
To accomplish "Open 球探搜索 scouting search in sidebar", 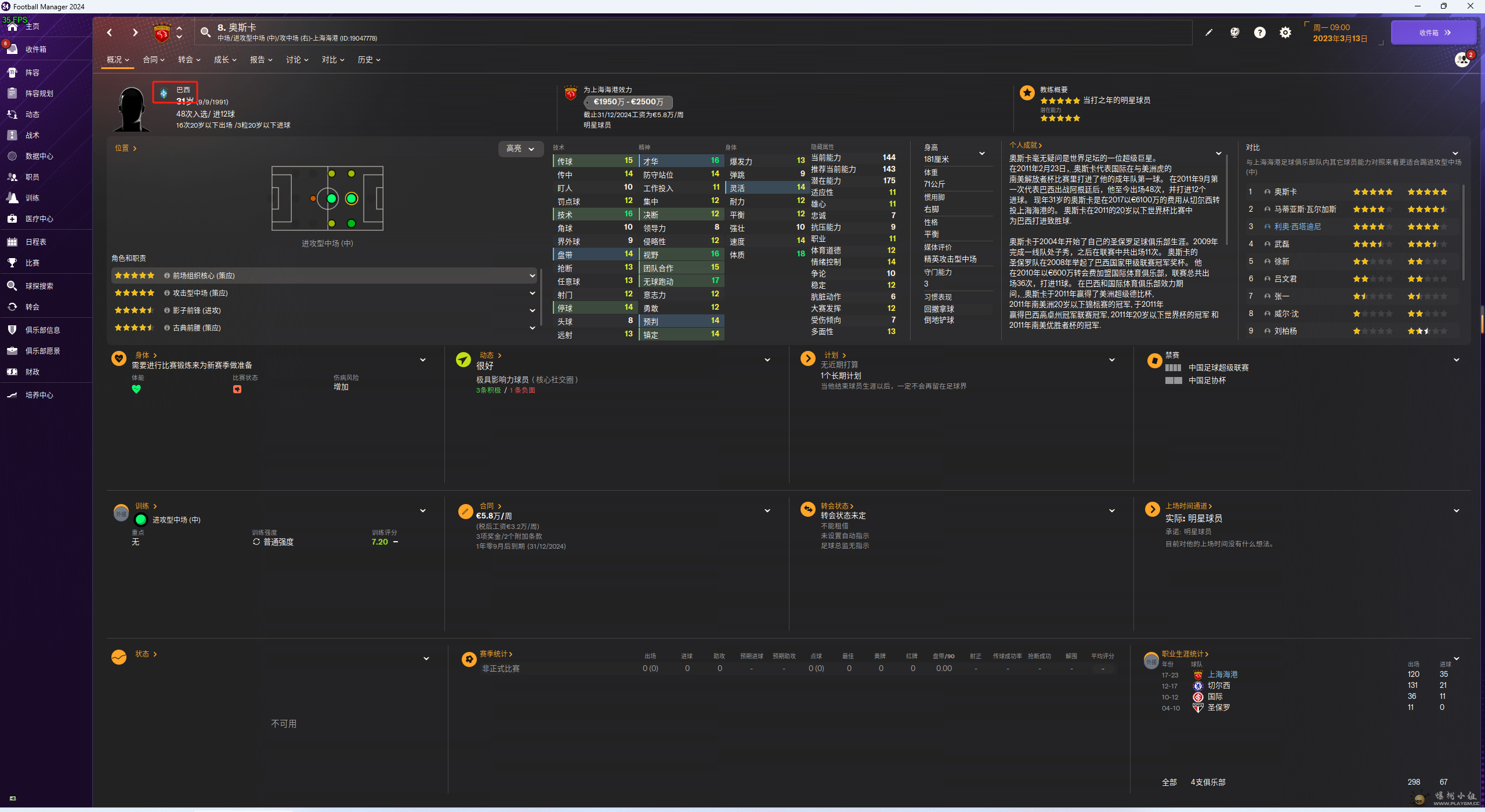I will [39, 286].
